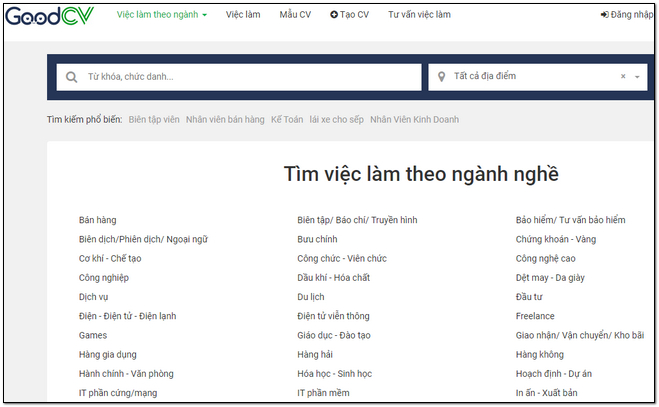
Task: Open the Hàng gia dụng category
Action: tap(108, 354)
